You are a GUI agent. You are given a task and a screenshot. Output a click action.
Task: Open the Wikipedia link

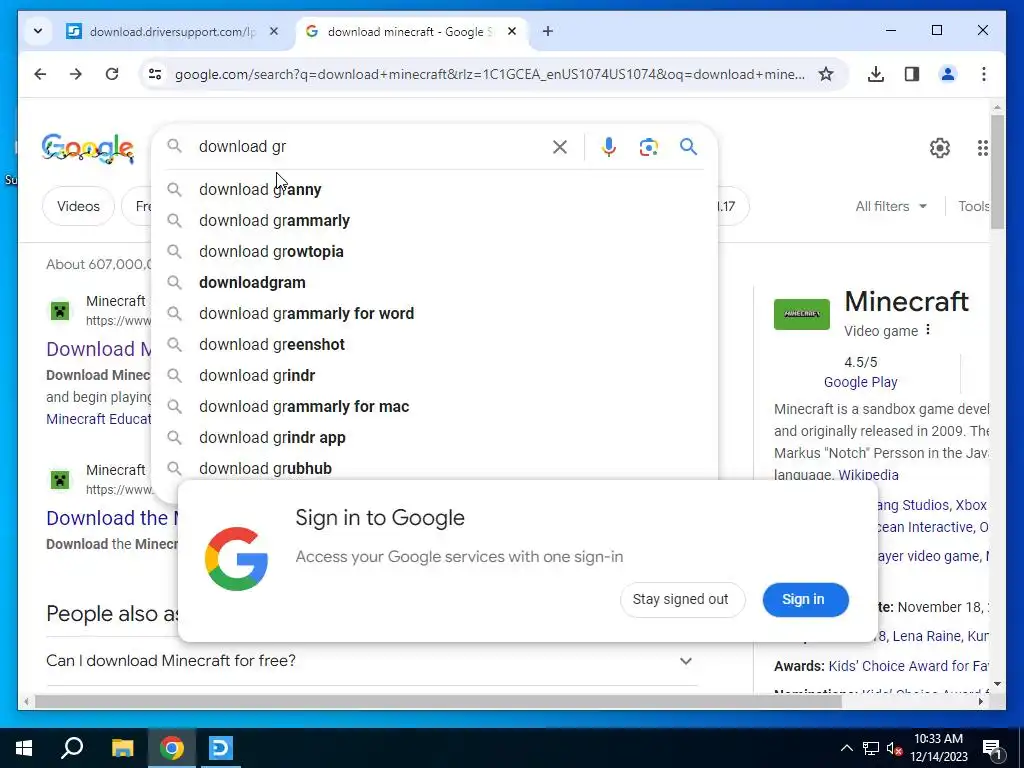pos(868,475)
